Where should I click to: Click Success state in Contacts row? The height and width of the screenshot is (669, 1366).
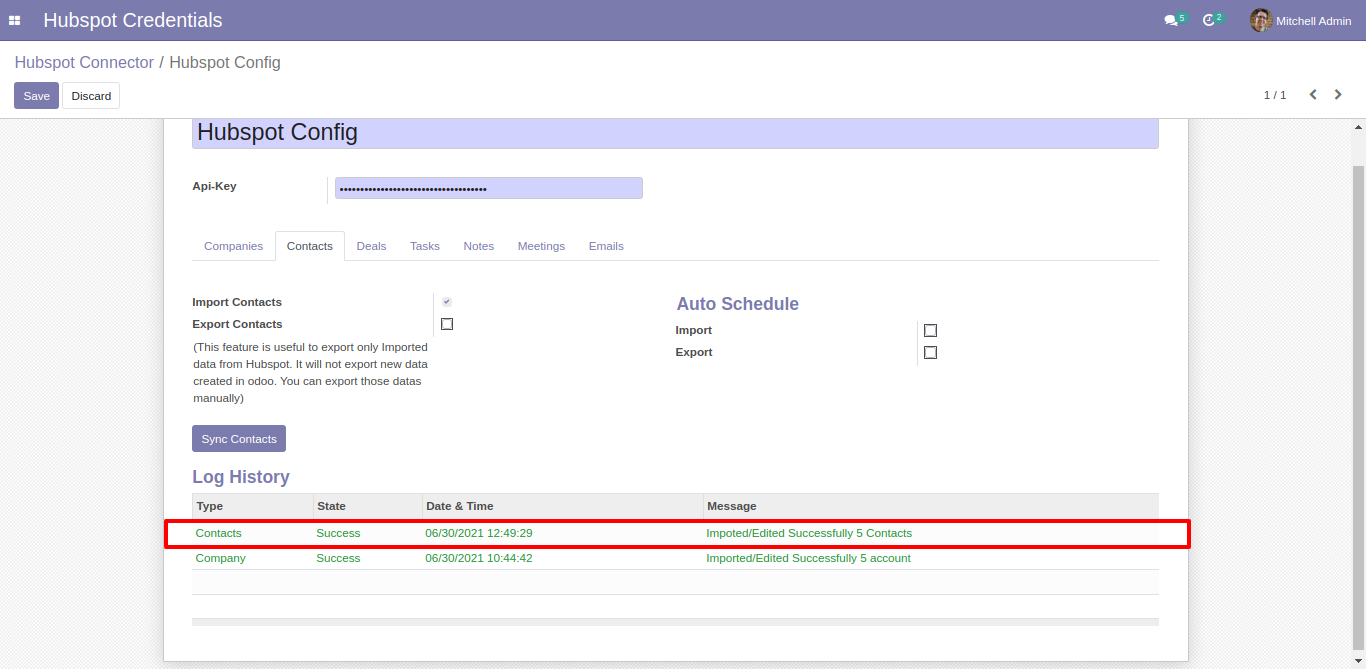click(338, 533)
